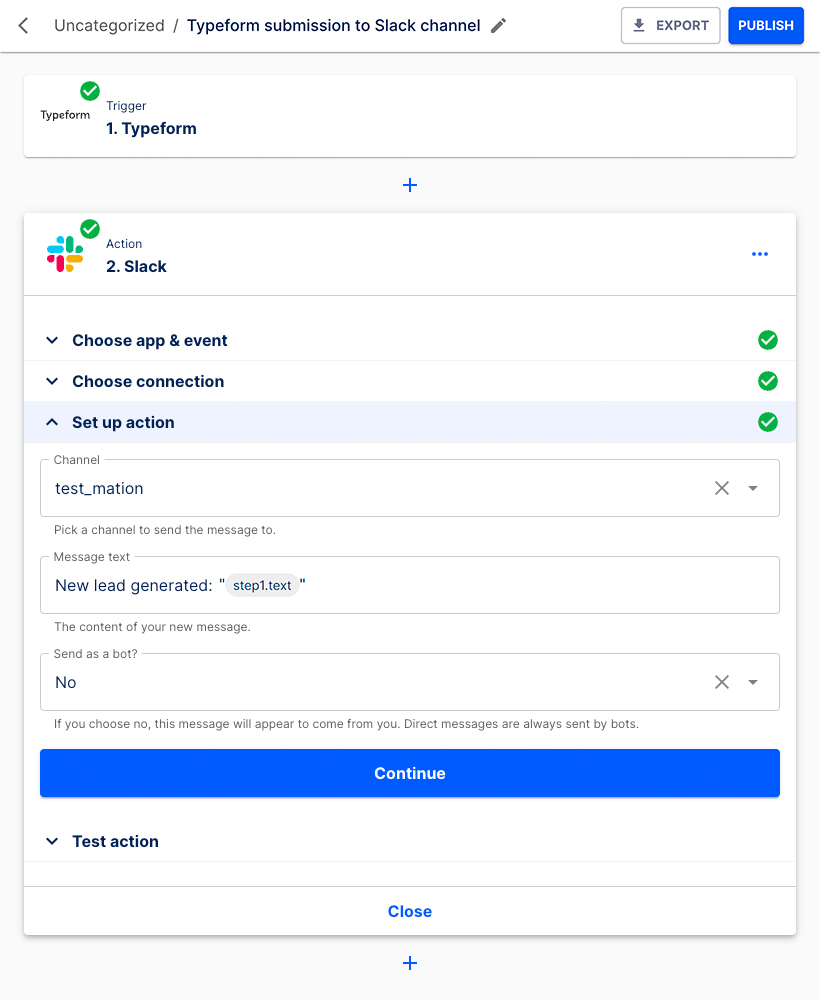Add a new step after Slack
820x1000 pixels.
(410, 963)
